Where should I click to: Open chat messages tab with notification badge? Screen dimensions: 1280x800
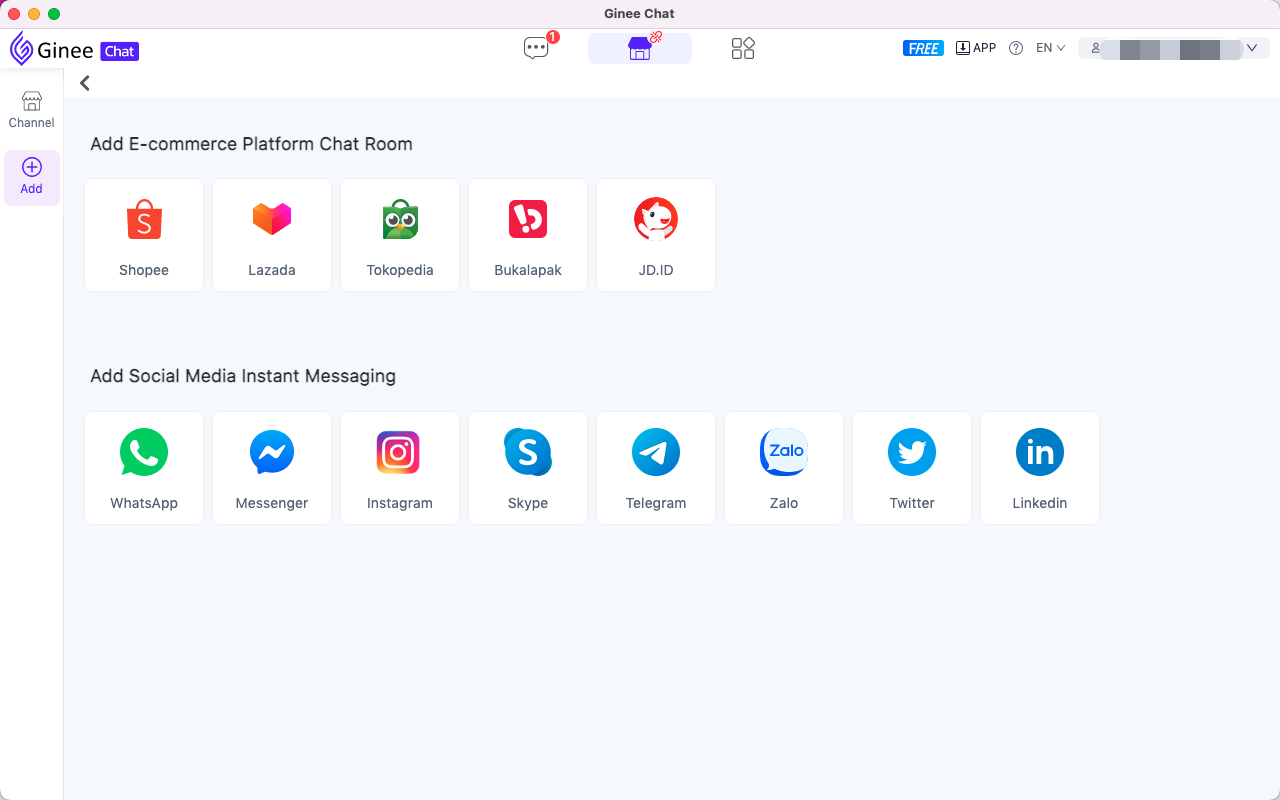[538, 48]
